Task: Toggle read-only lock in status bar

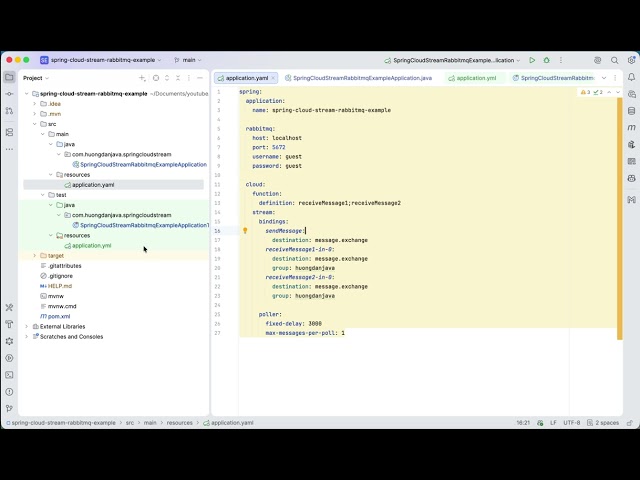Action: [x=630, y=423]
